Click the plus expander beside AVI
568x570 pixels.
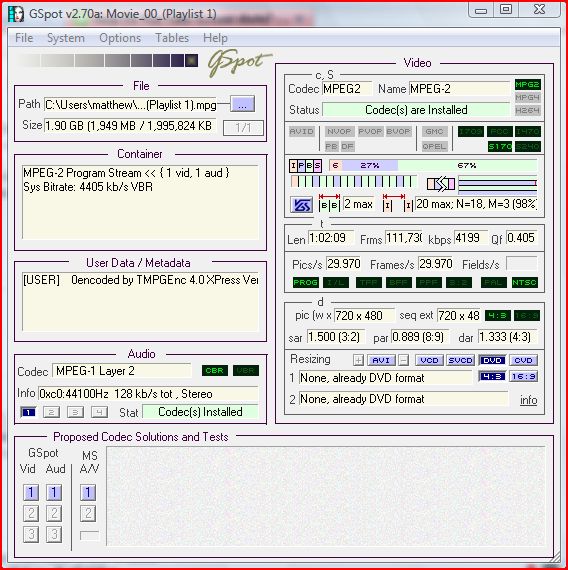pyautogui.click(x=358, y=360)
